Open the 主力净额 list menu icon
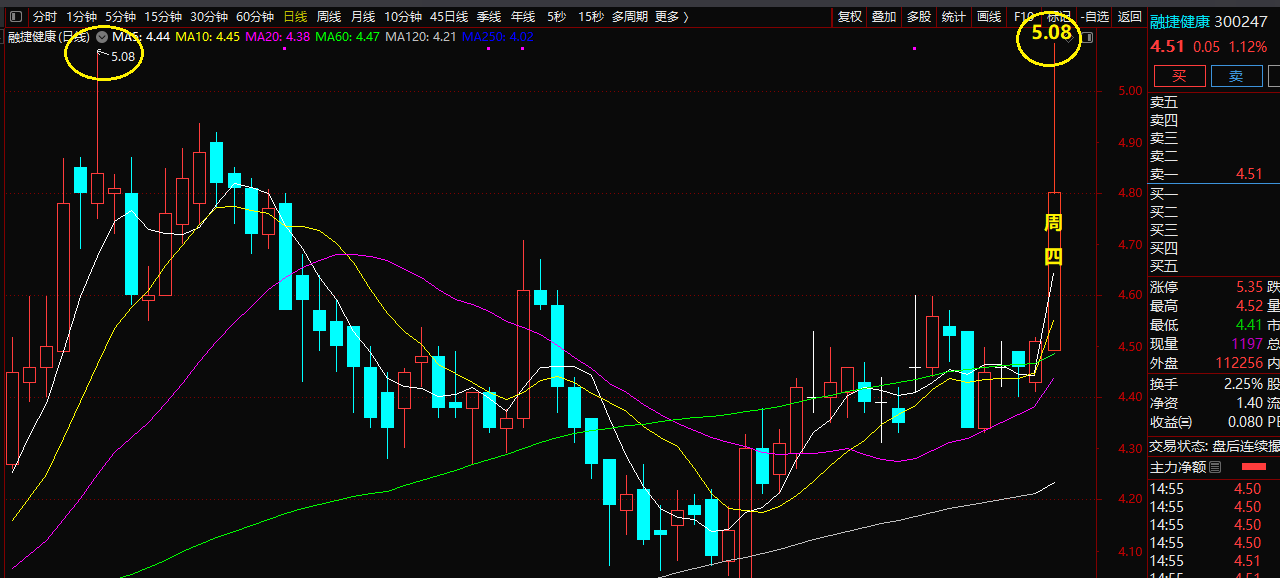Image resolution: width=1280 pixels, height=578 pixels. pos(1215,467)
